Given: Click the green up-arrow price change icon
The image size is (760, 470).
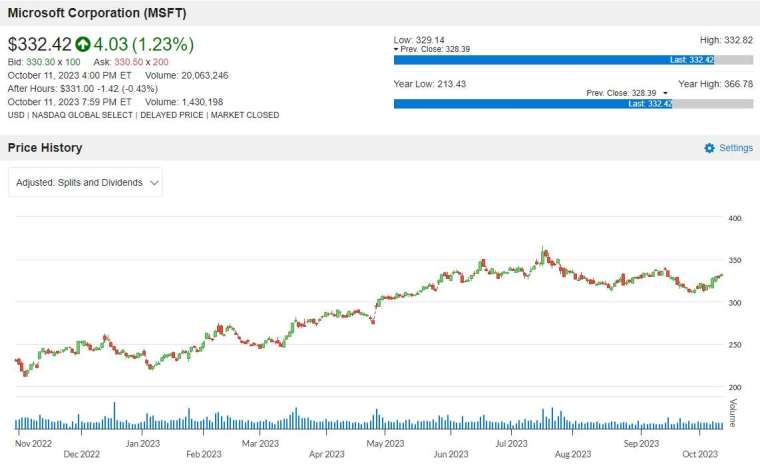Looking at the screenshot, I should [x=83, y=44].
